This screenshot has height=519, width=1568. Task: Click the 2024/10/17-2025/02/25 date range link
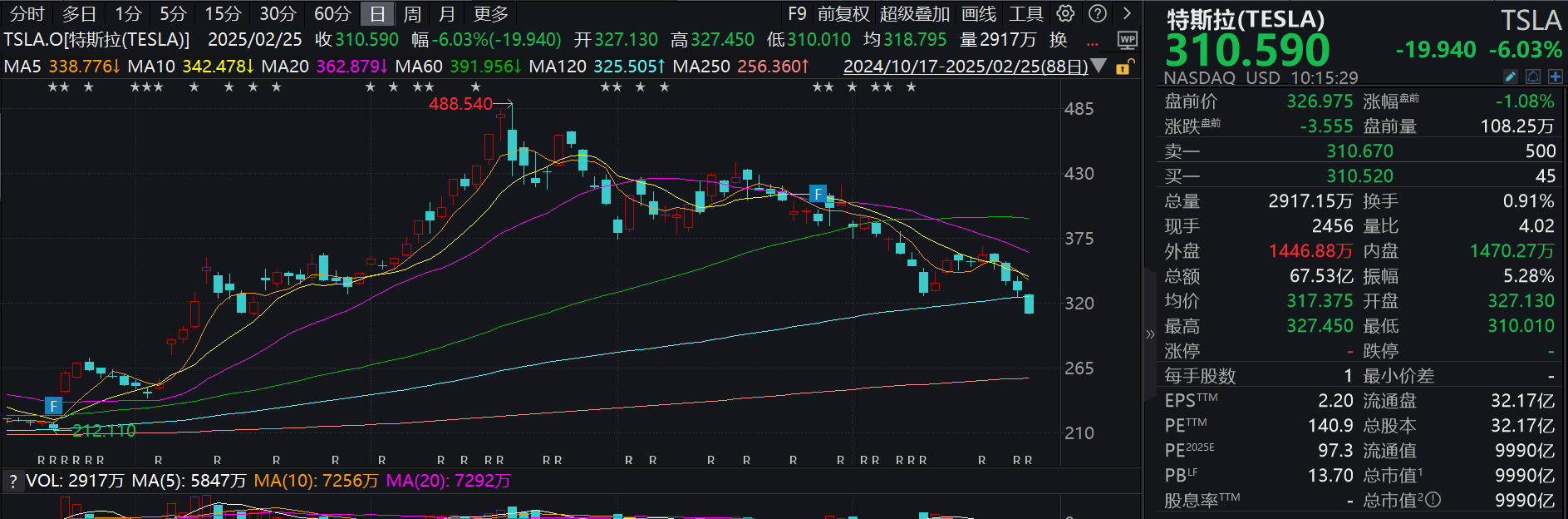tap(965, 67)
